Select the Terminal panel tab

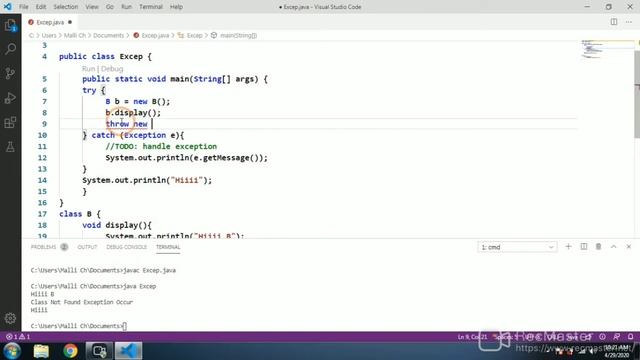point(168,247)
